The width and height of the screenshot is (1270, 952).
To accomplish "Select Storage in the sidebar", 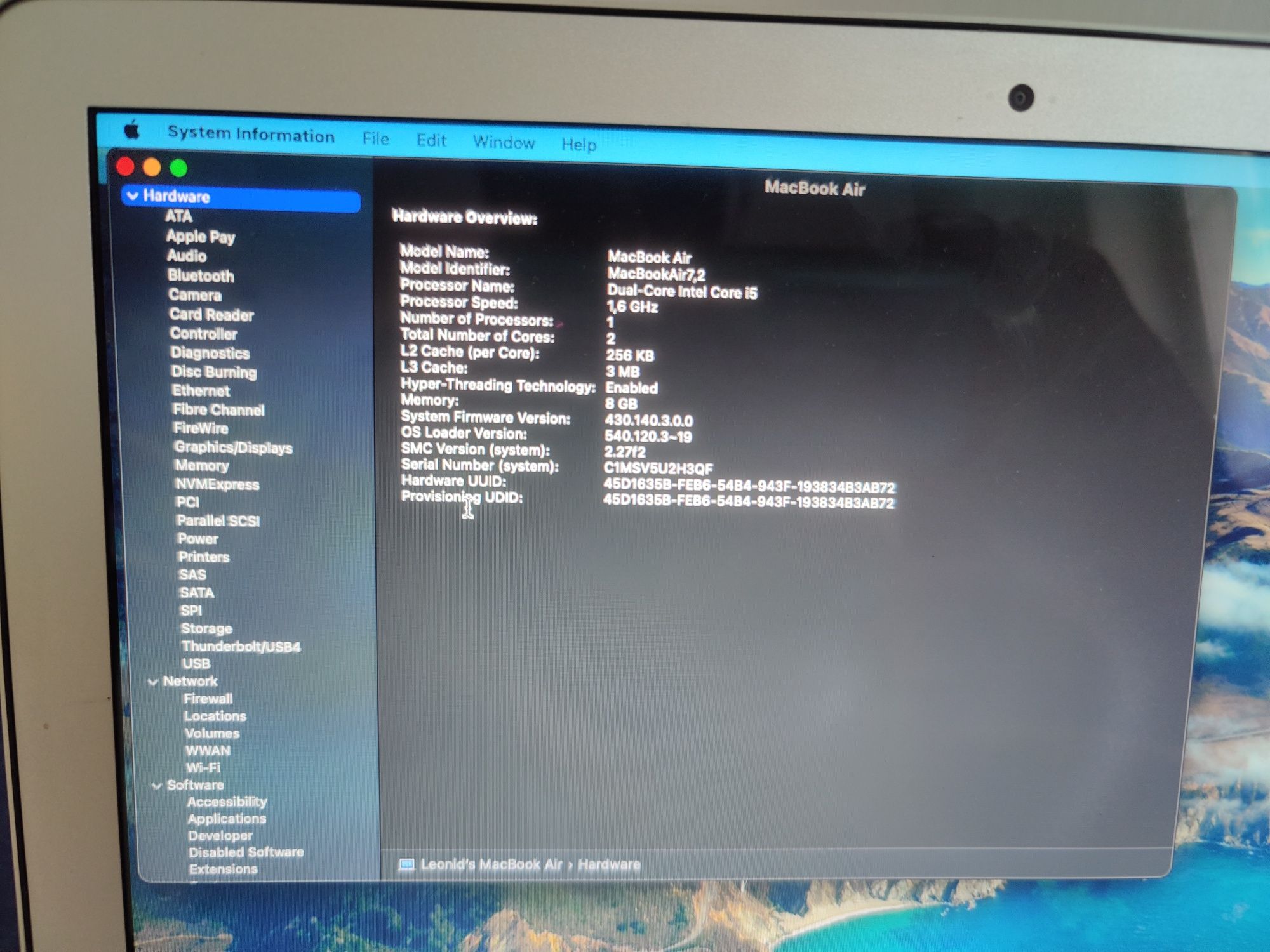I will click(x=206, y=628).
